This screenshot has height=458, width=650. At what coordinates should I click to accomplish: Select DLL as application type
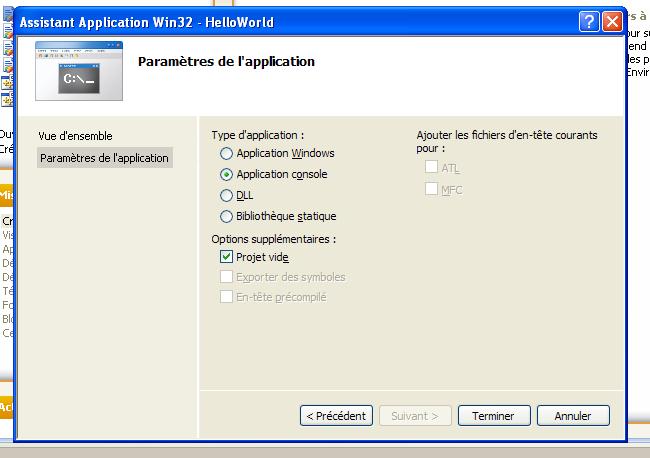[x=227, y=196]
